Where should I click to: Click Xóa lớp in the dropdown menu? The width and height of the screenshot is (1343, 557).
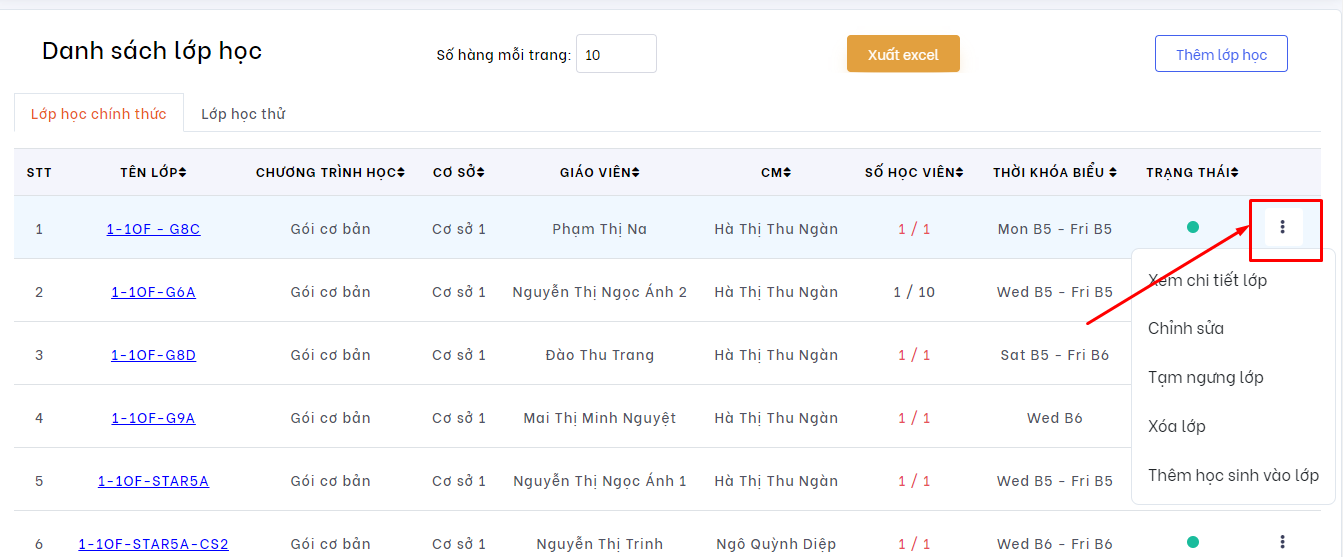[x=1177, y=427]
